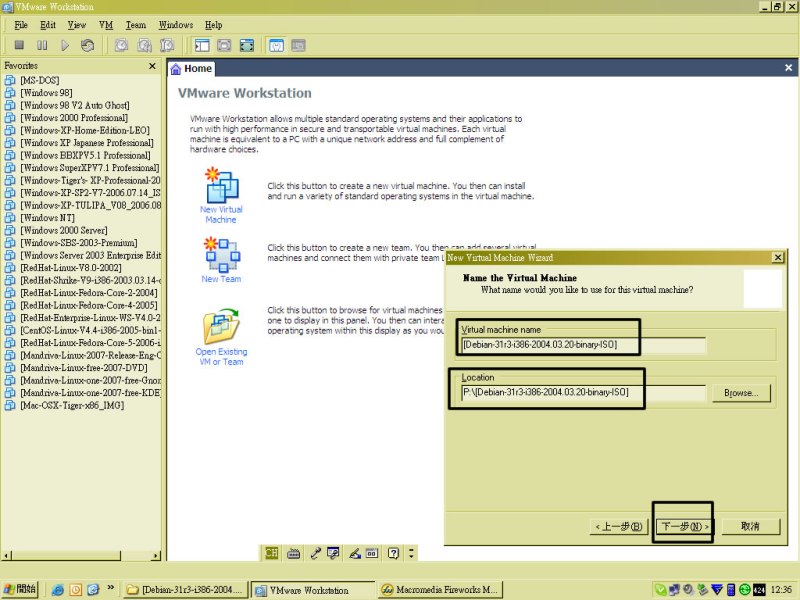
Task: Click the Browse... button in the wizard
Action: pyautogui.click(x=741, y=393)
